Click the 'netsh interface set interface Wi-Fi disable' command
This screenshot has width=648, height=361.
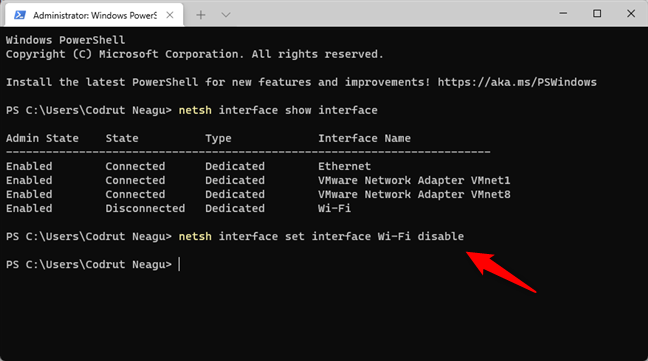(x=321, y=237)
